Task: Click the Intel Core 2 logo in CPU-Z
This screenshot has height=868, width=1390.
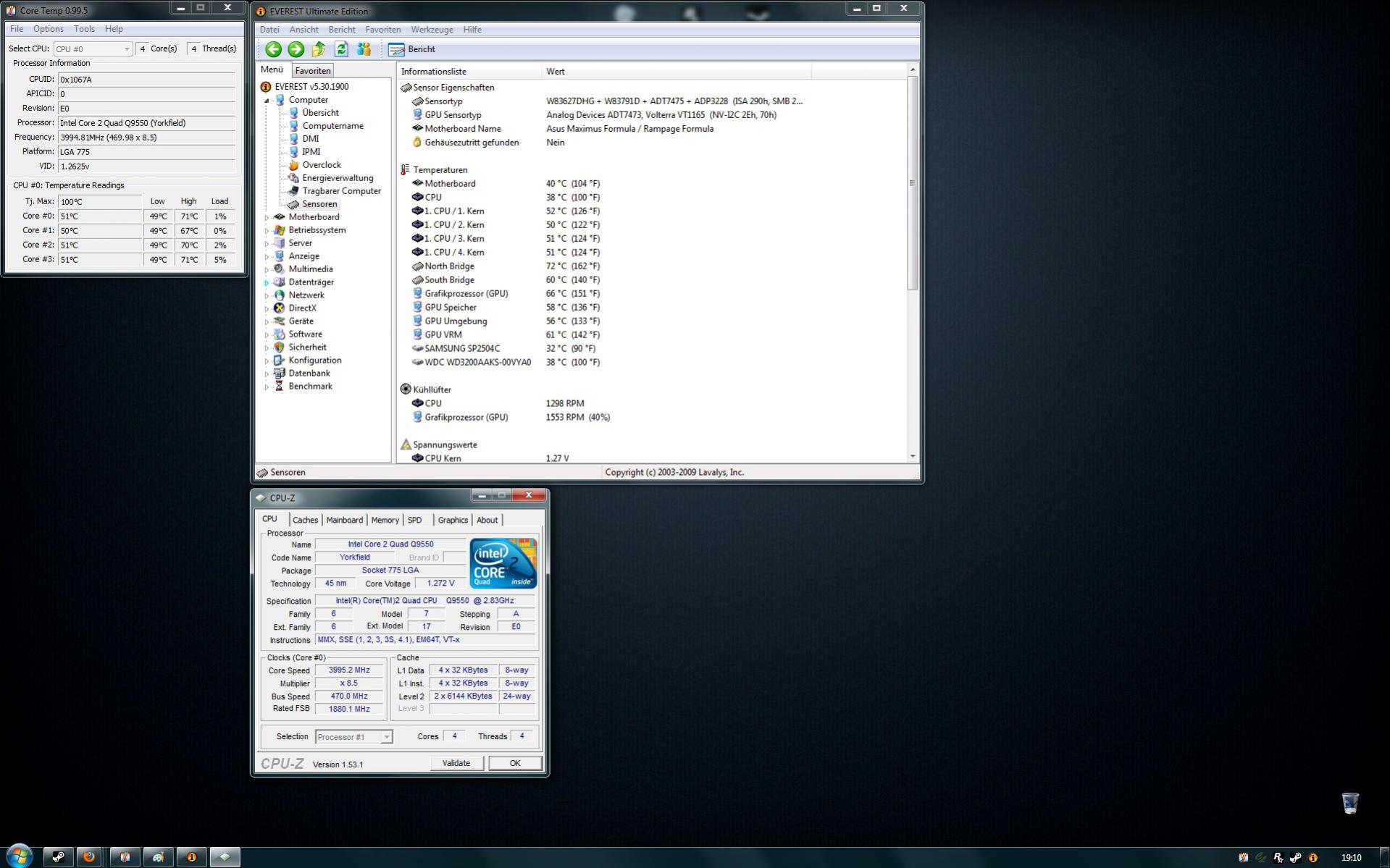Action: pyautogui.click(x=503, y=563)
